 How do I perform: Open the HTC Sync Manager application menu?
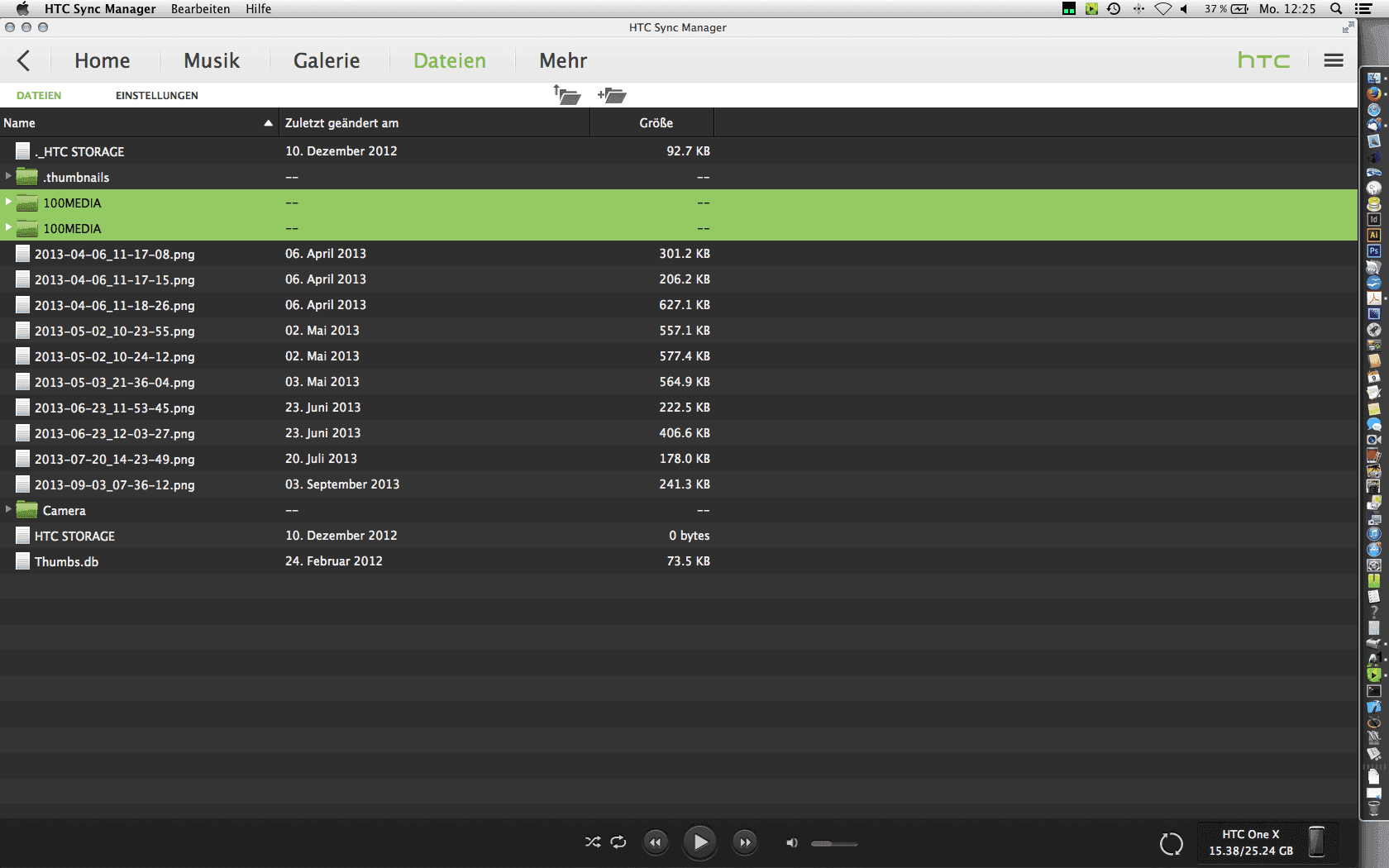[x=100, y=9]
